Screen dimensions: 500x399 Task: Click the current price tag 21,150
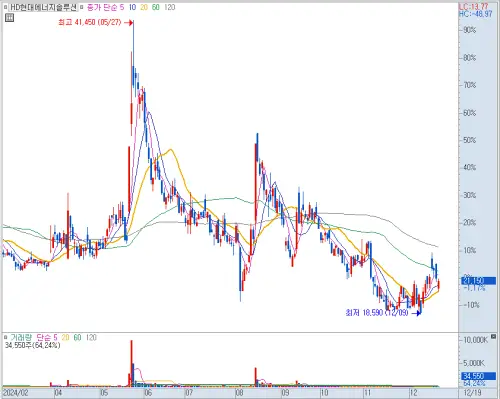coord(478,281)
